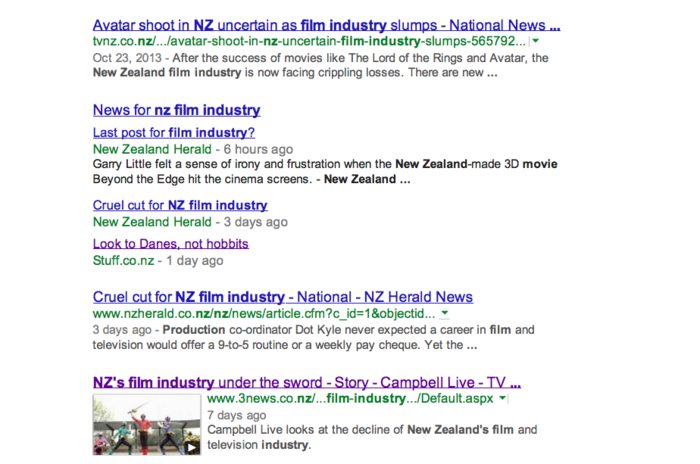Click the www.3news.co.nz green URL text
The width and height of the screenshot is (700, 464).
tap(350, 398)
